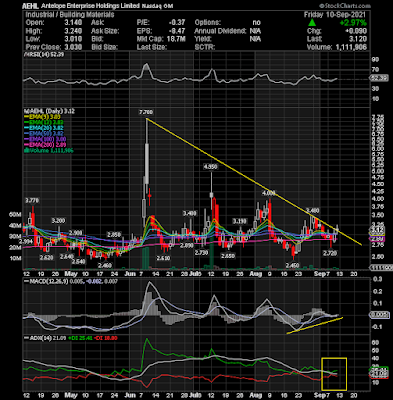Screen dimensions: 393x400
Task: Click the tall June 7.700 spike candlestick
Action: pyautogui.click(x=147, y=163)
